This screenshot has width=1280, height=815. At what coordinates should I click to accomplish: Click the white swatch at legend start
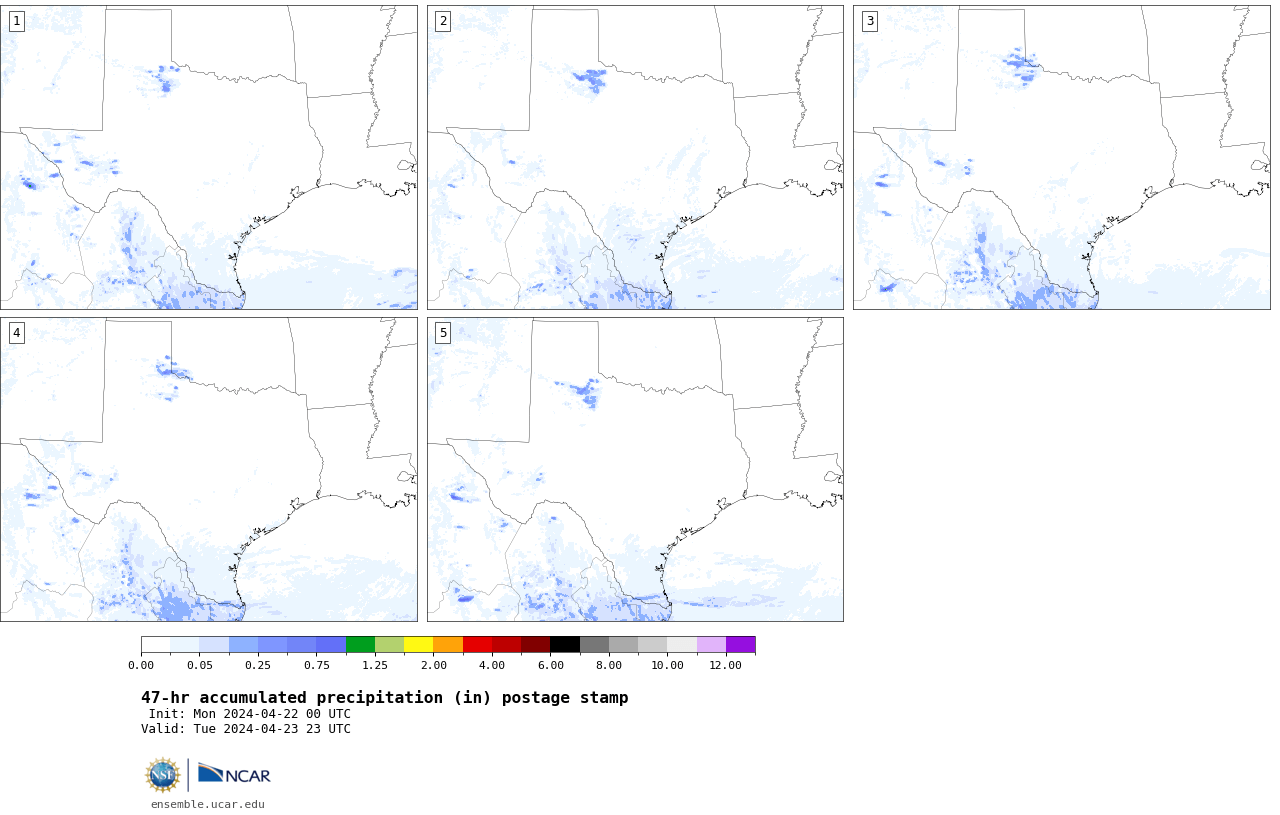[155, 645]
